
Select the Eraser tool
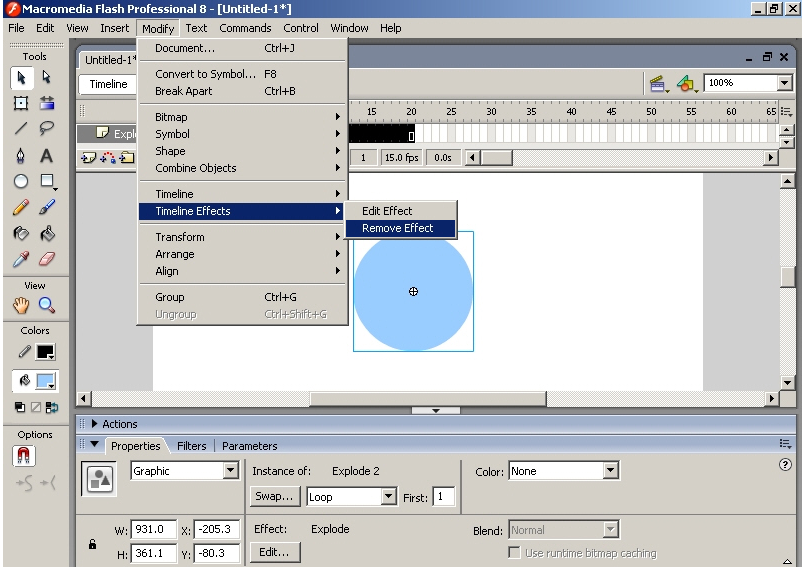[46, 260]
